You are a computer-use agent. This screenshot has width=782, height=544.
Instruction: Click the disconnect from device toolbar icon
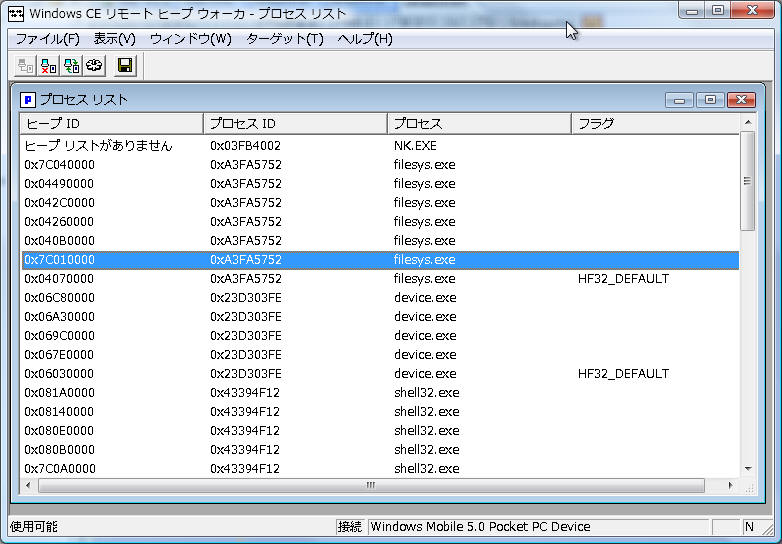point(48,66)
